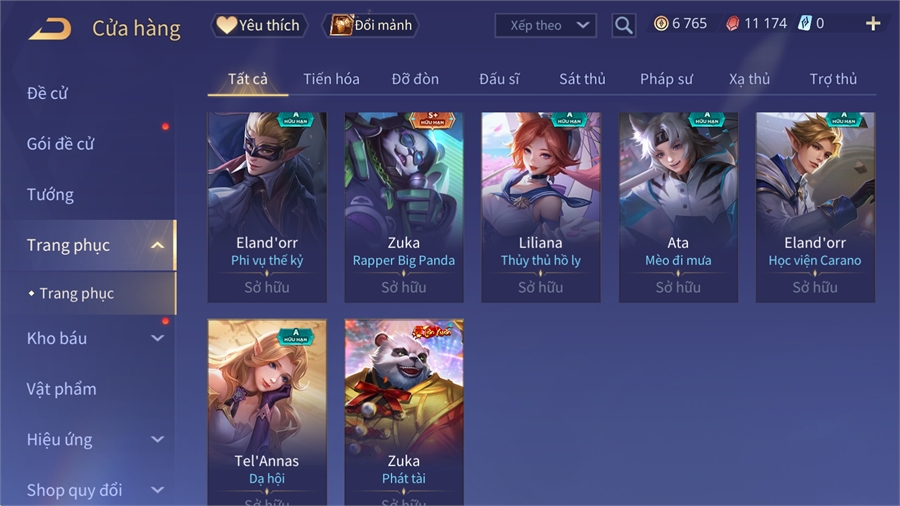Open Gói đề cử in sidebar
Viewport: 900px width, 506px height.
point(60,144)
